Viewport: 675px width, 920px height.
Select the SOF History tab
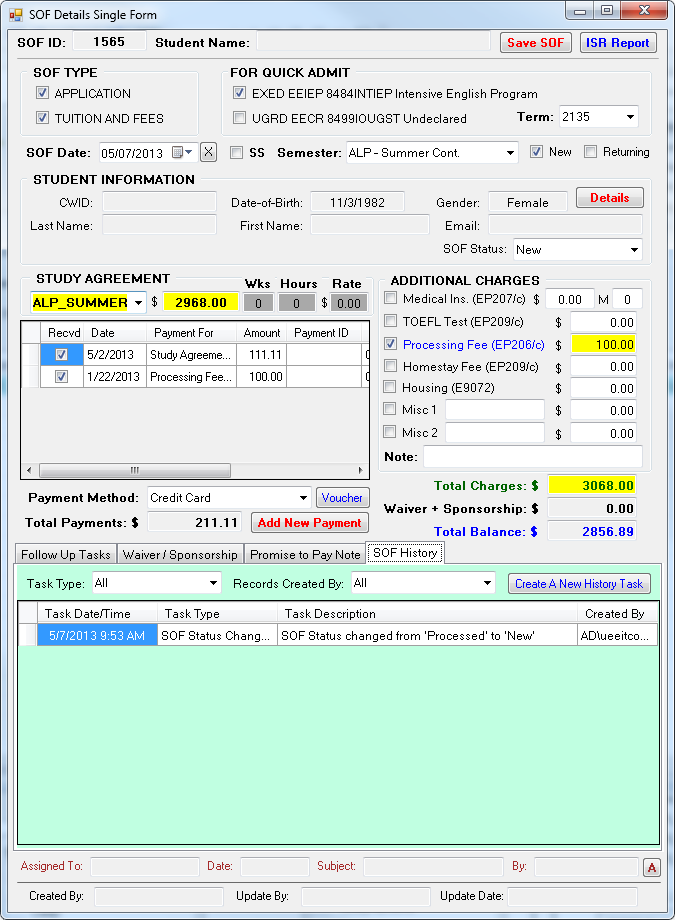coord(405,553)
